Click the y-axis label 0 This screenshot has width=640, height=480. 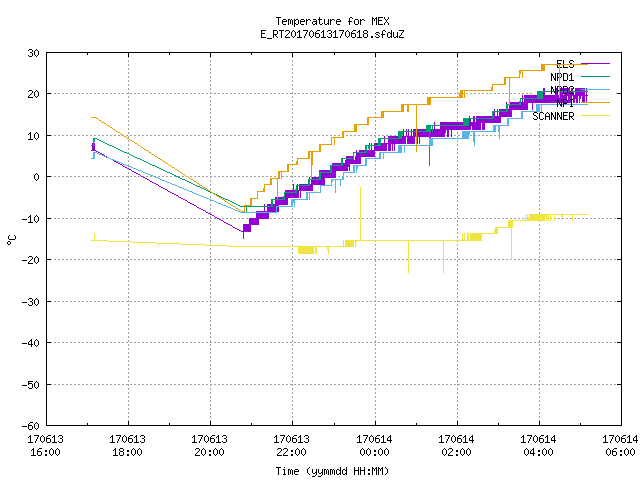(37, 177)
